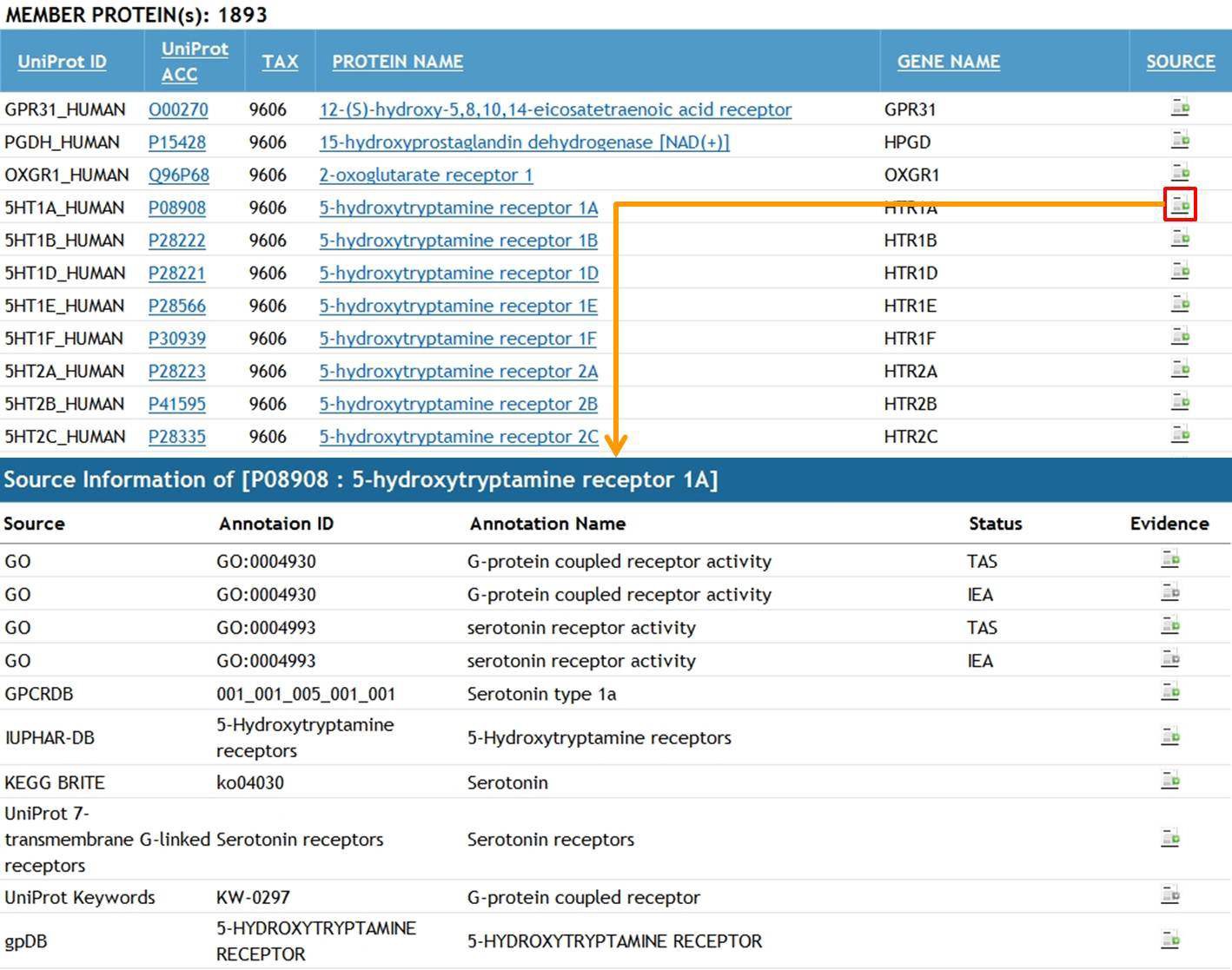Open 5-hydroxytryptamine receptor 2B link
This screenshot has height=970, width=1232.
coord(459,405)
